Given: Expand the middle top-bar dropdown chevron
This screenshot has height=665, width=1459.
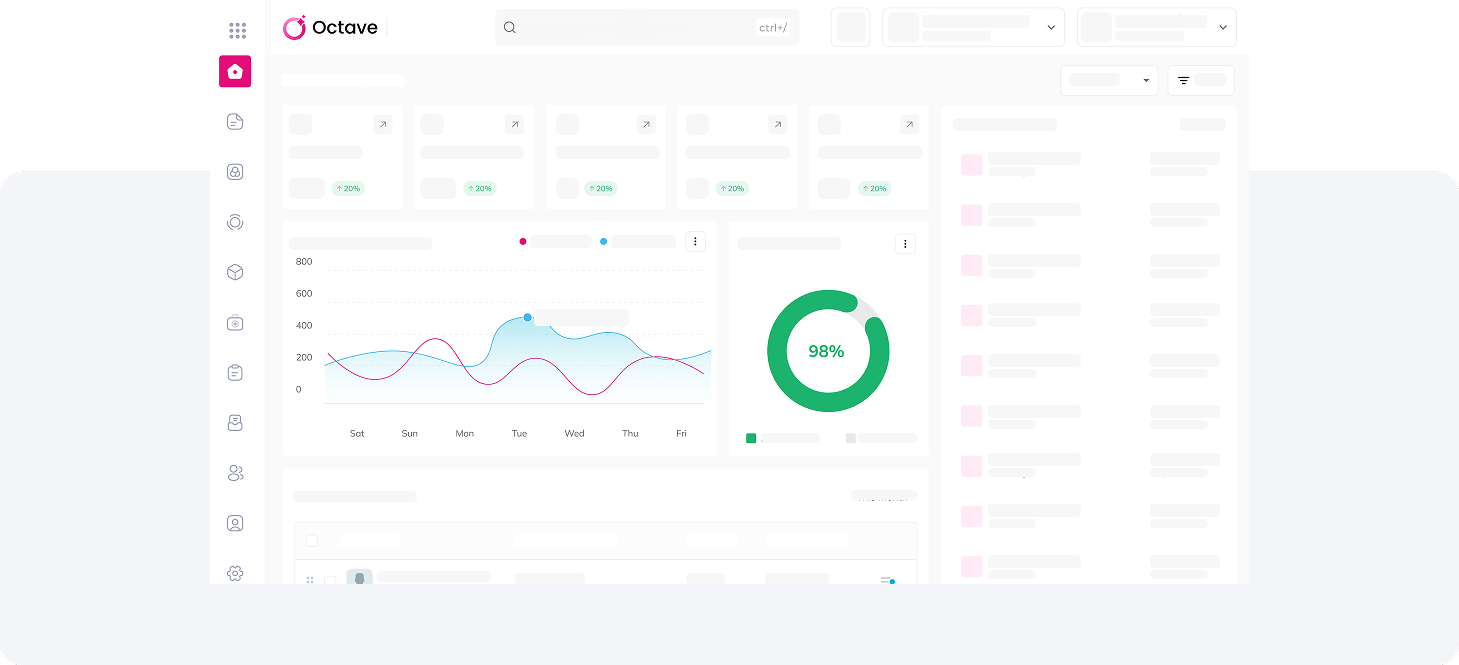Looking at the screenshot, I should point(1051,28).
